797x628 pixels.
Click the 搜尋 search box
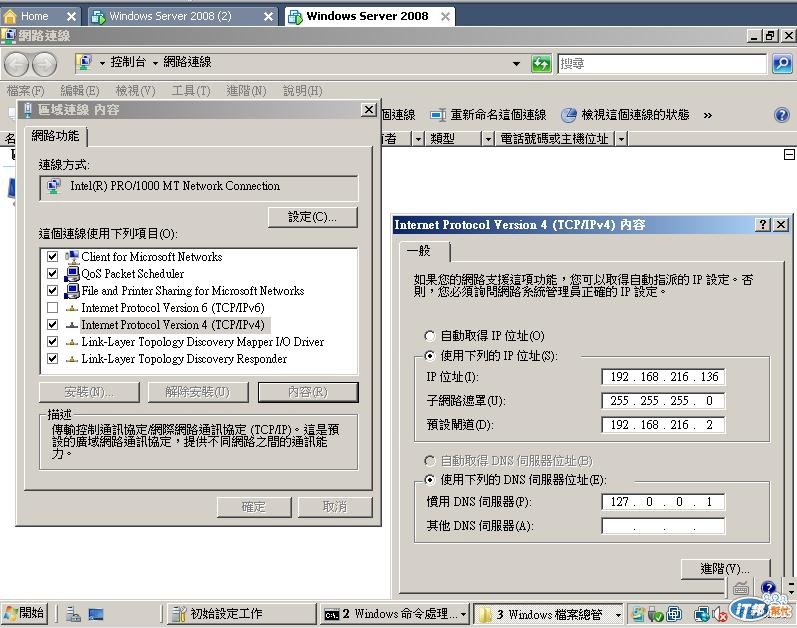662,64
